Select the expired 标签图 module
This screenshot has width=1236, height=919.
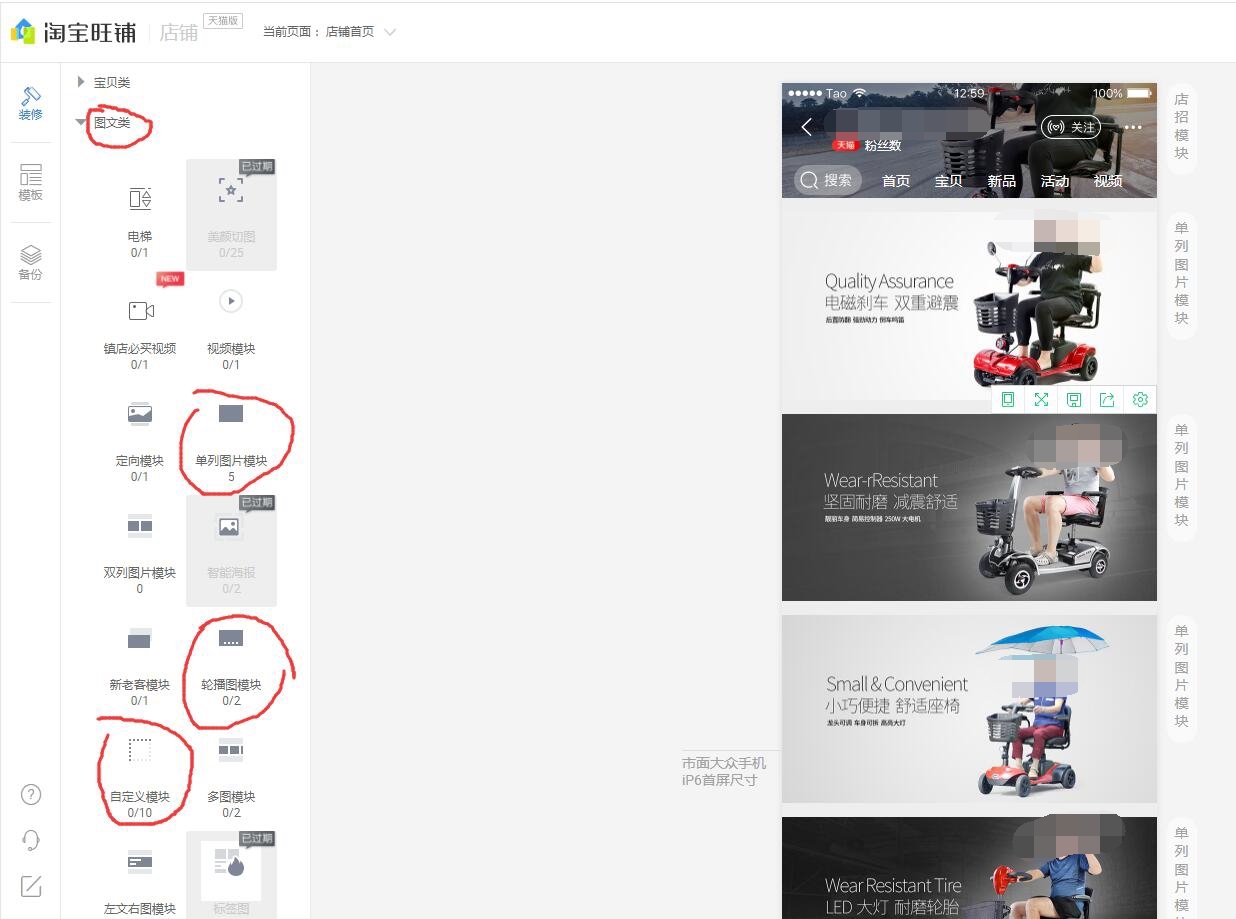tap(231, 875)
